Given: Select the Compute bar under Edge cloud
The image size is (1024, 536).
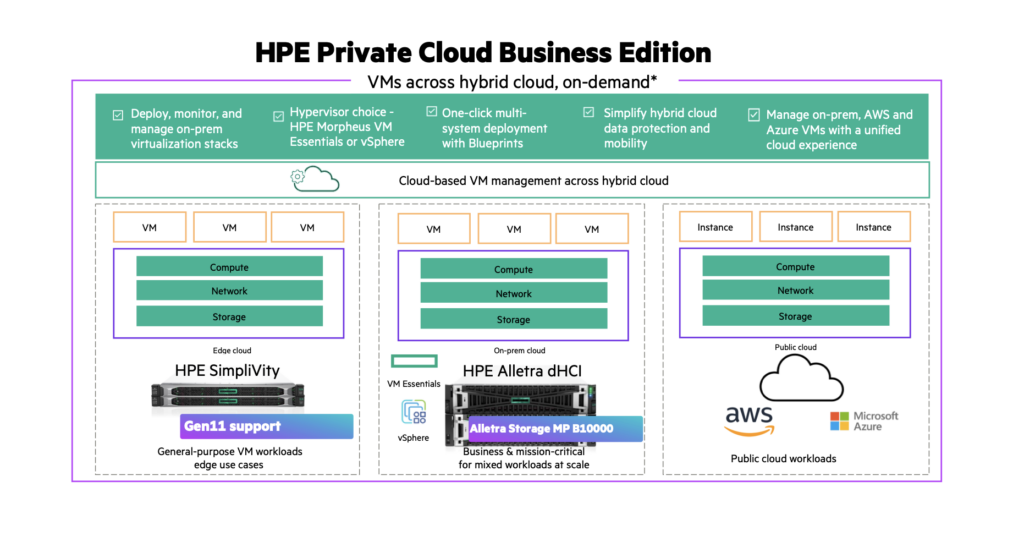Looking at the screenshot, I should (x=229, y=267).
